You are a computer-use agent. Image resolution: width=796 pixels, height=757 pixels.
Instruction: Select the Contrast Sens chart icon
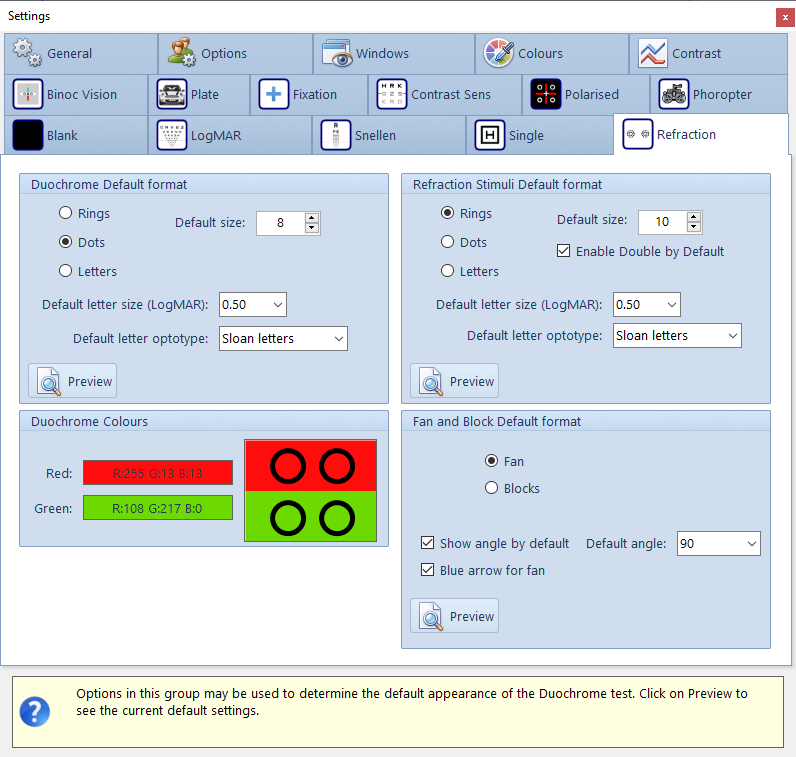tap(392, 95)
